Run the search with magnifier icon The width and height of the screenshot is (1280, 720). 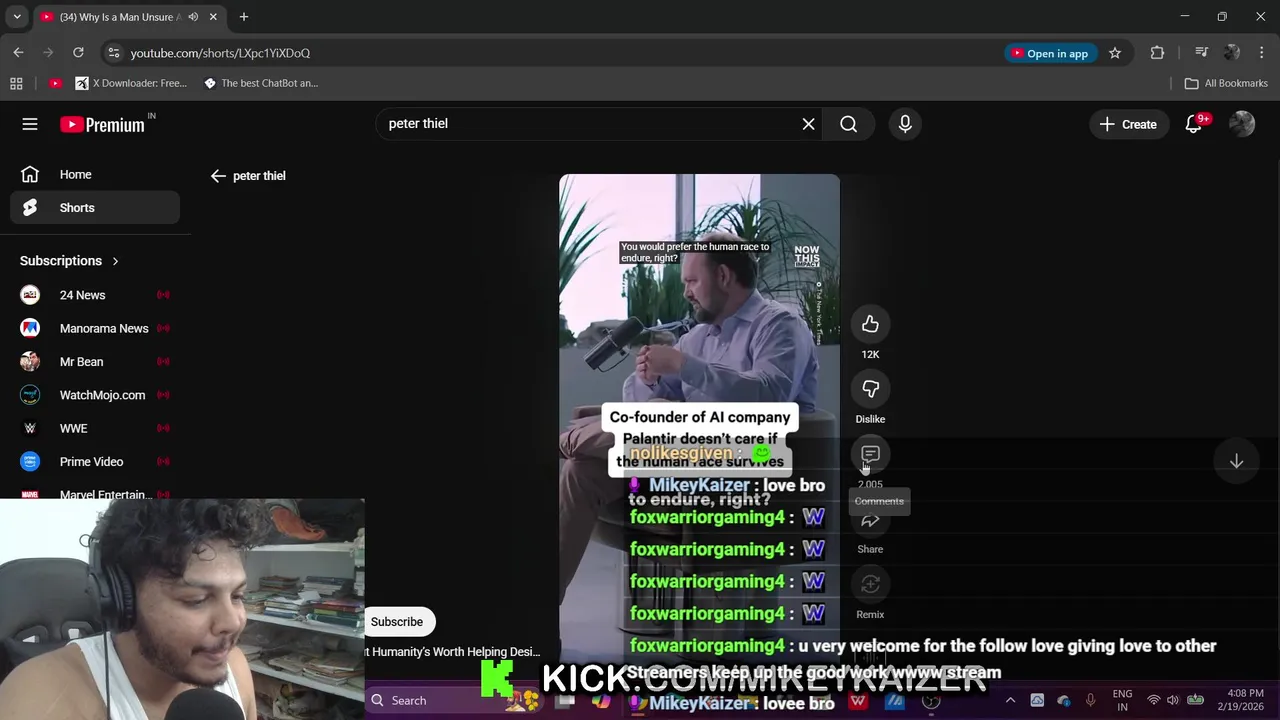[x=848, y=124]
